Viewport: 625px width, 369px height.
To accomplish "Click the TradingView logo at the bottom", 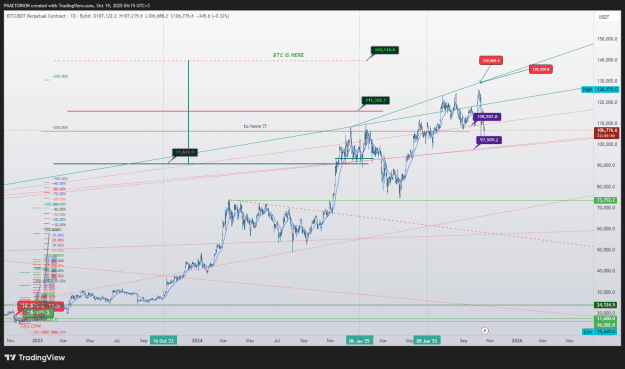I will point(35,357).
